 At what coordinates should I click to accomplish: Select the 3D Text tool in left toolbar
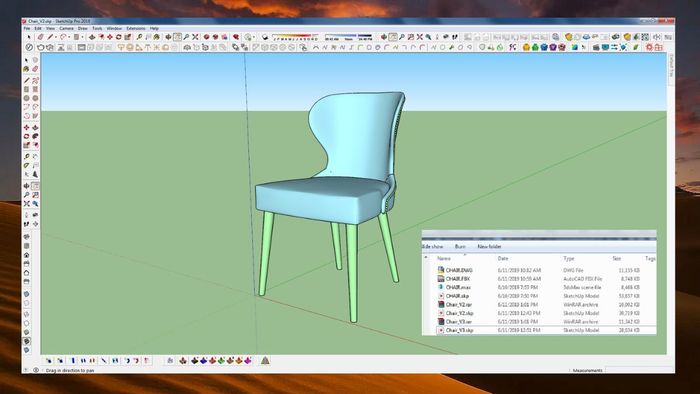(35, 174)
